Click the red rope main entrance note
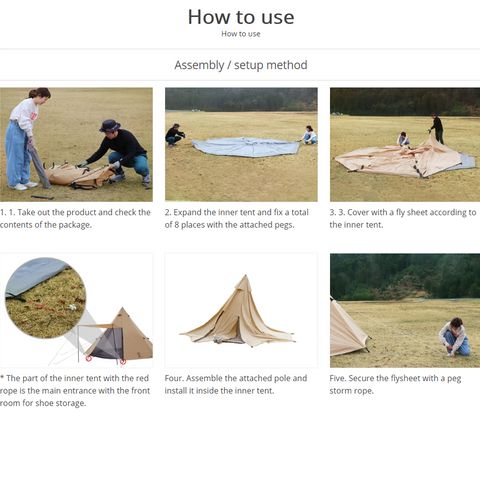This screenshot has width=480, height=480. 75,390
